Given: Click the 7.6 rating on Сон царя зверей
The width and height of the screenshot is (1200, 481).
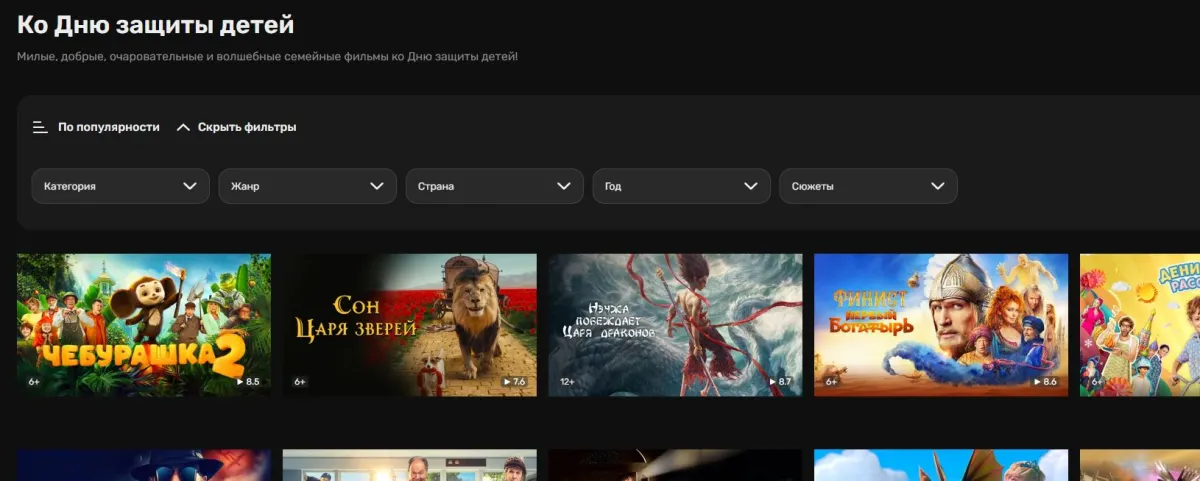Looking at the screenshot, I should click(514, 382).
